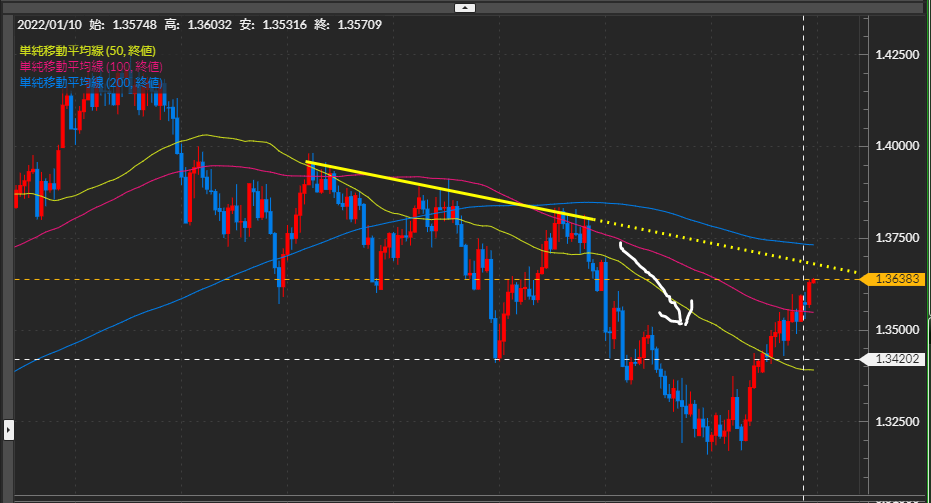Click the dotted yellow trendline extension
Screen dimensions: 931x503
click(x=730, y=246)
